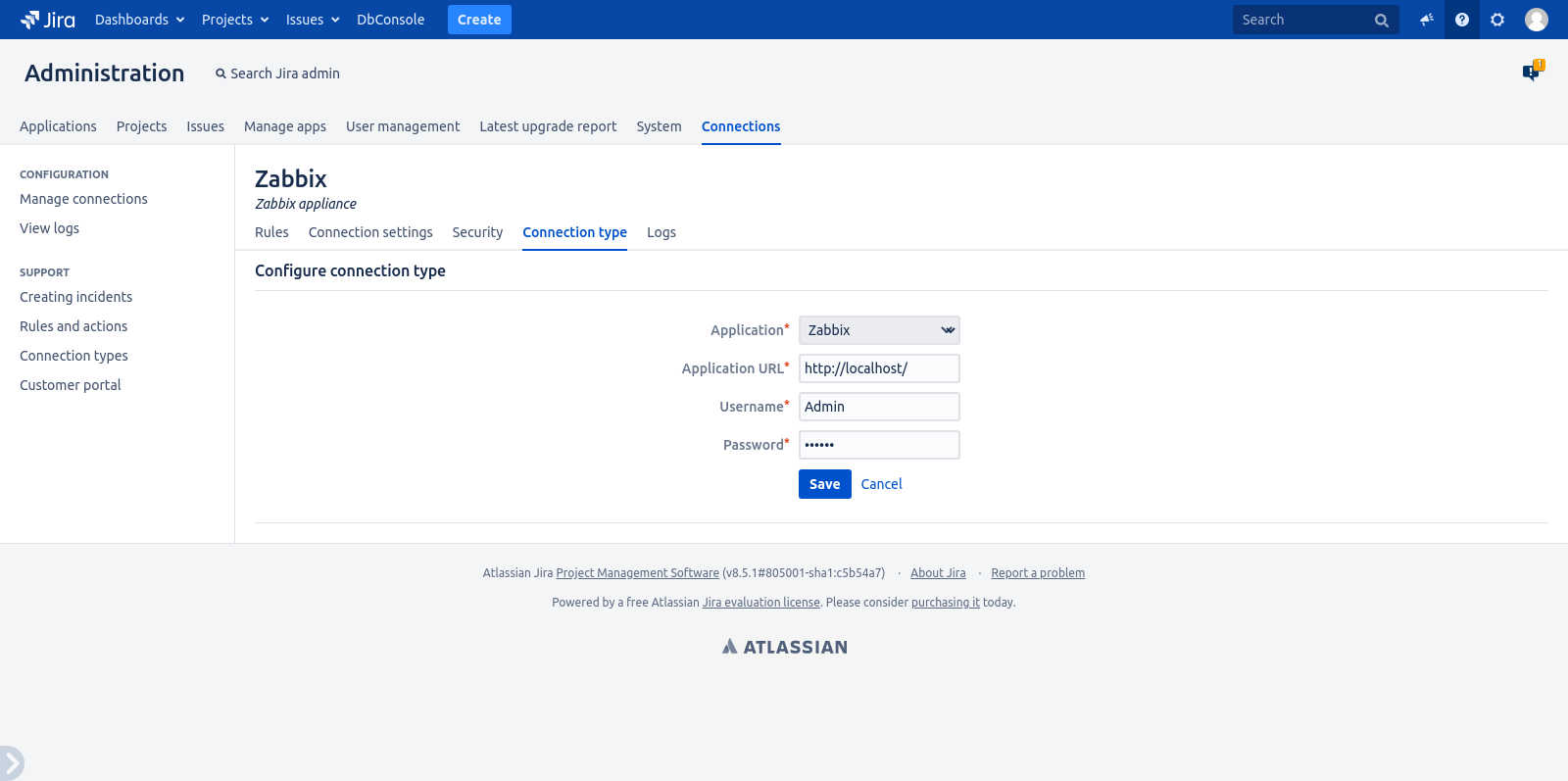Open the help question mark menu
Image resolution: width=1568 pixels, height=781 pixels.
coord(1462,20)
